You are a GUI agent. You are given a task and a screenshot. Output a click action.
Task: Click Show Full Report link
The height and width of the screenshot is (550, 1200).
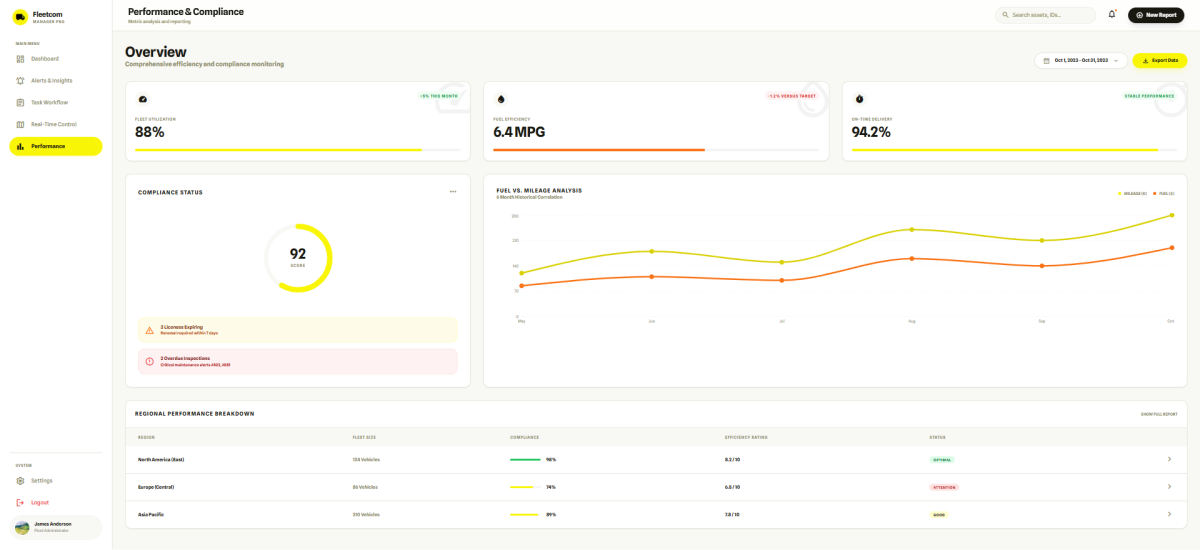click(x=1159, y=414)
